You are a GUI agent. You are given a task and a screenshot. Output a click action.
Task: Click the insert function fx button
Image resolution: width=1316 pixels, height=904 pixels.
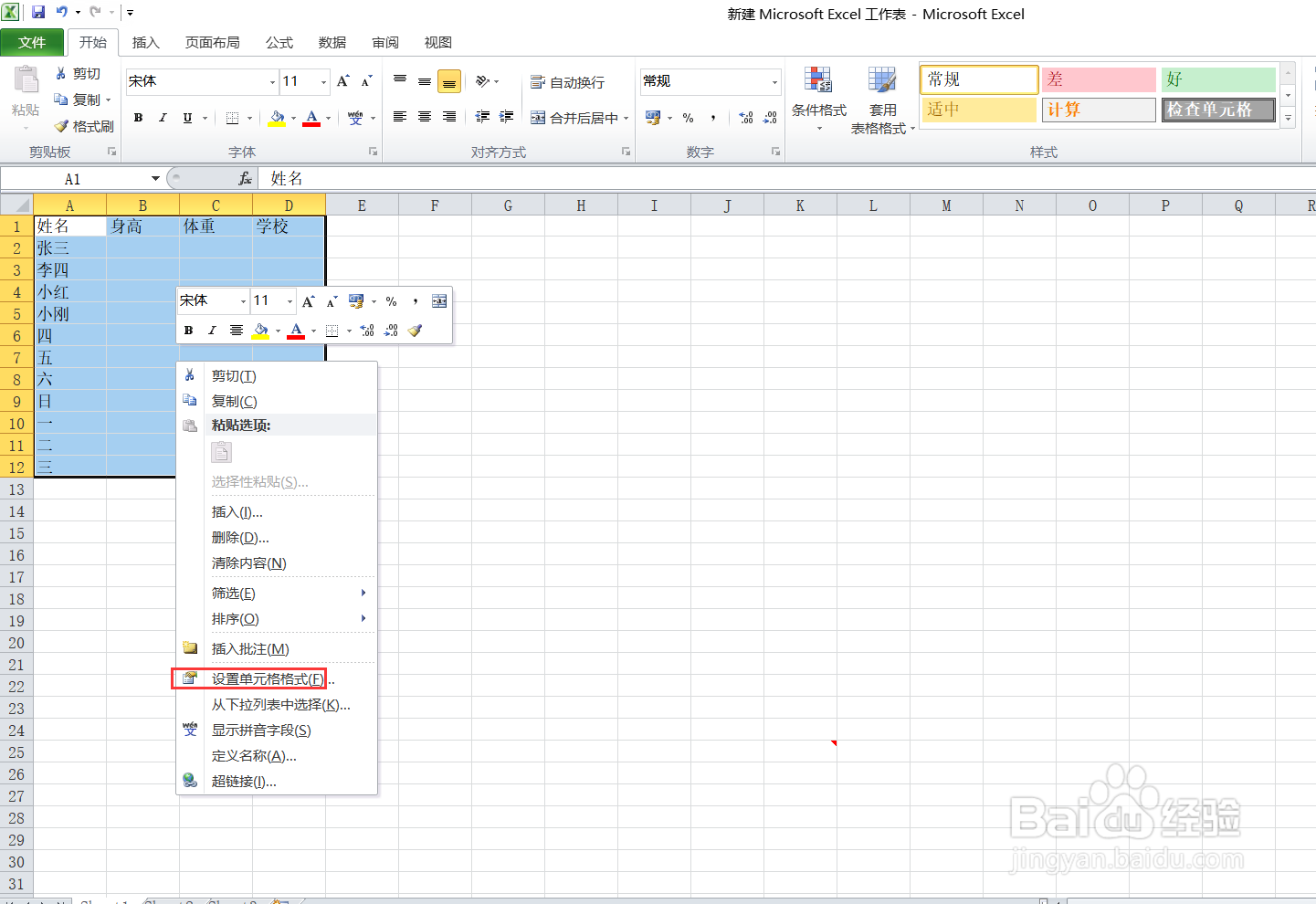click(245, 179)
